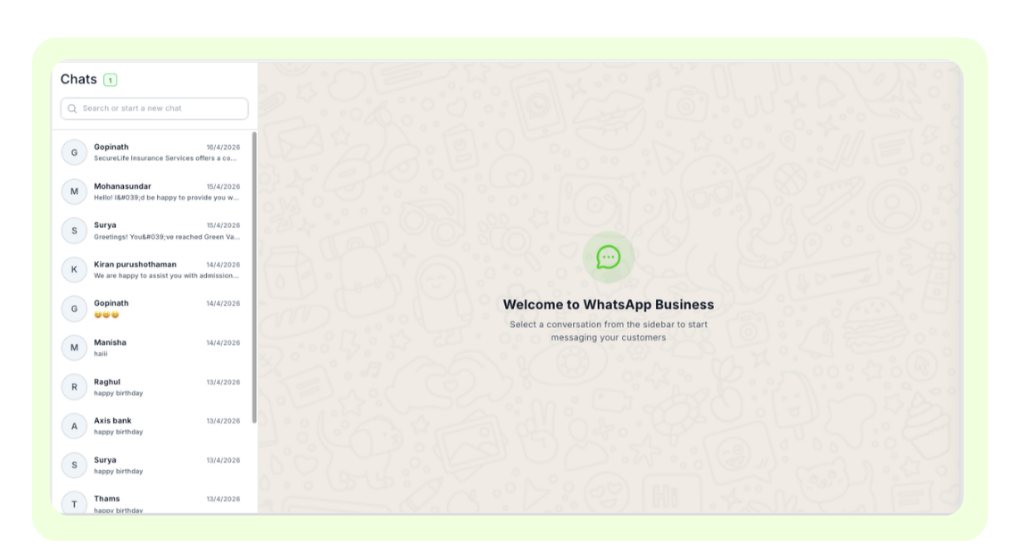Click Raghul's R avatar
Viewport: 1024px width, 559px height.
click(74, 387)
